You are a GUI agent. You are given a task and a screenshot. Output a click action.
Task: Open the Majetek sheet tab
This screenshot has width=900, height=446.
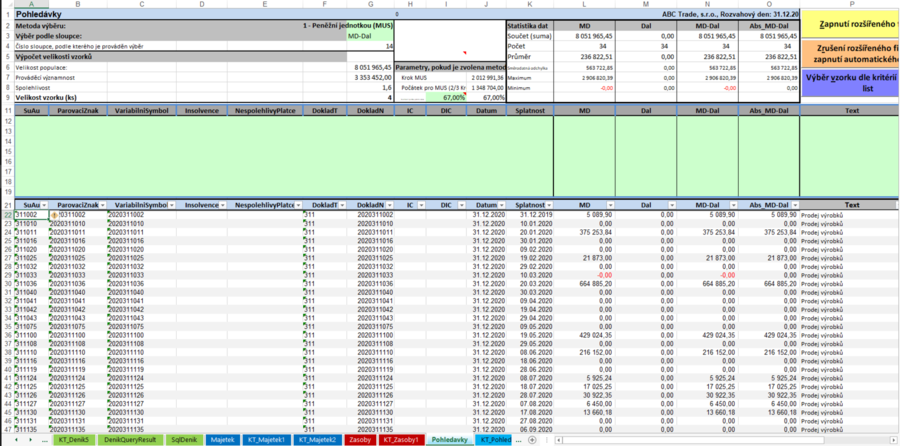tap(223, 439)
